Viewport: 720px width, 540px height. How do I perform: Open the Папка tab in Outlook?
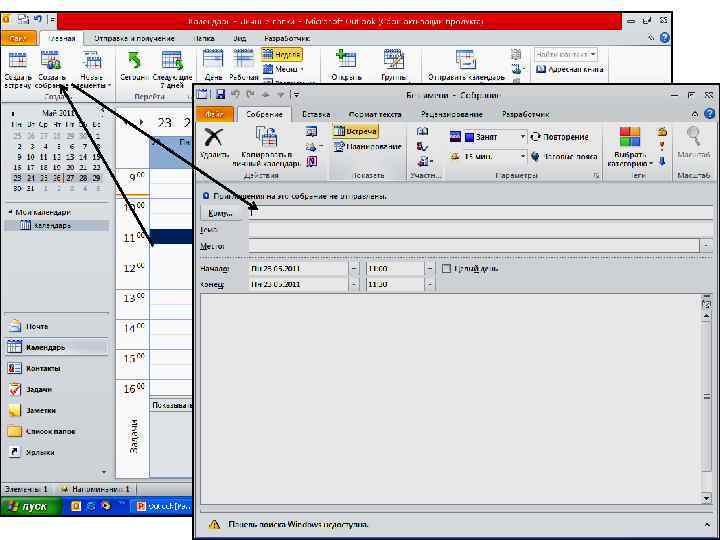pos(205,39)
